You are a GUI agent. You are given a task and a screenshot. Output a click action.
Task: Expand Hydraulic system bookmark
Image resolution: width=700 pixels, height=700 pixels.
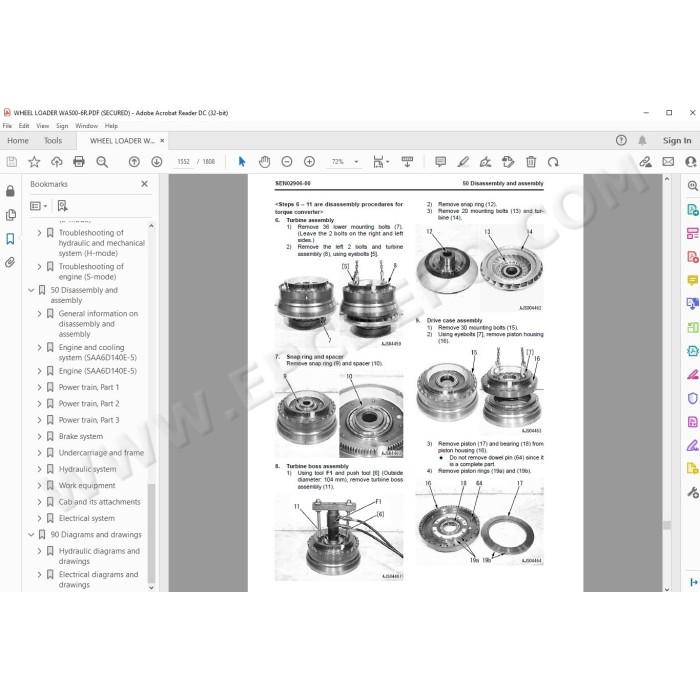coord(39,469)
